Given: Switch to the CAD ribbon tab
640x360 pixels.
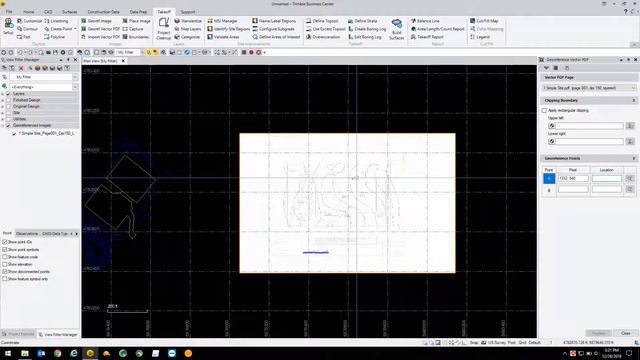Looking at the screenshot, I should click(x=48, y=12).
